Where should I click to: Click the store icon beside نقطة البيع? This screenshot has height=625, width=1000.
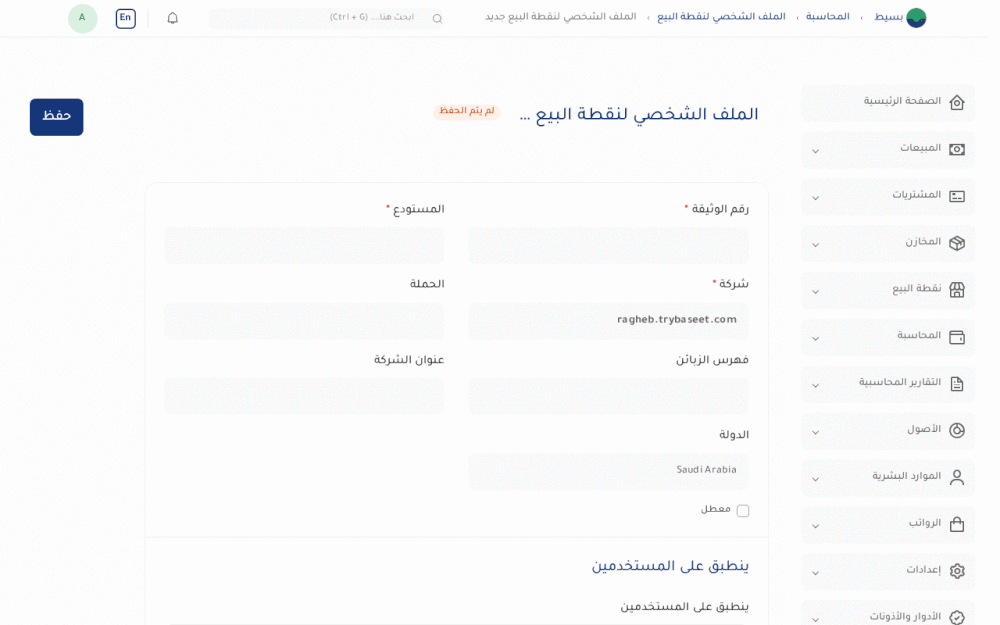point(957,290)
